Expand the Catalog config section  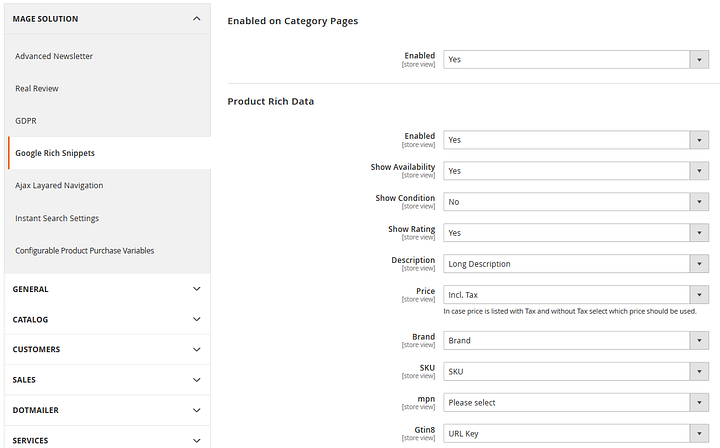coord(107,320)
